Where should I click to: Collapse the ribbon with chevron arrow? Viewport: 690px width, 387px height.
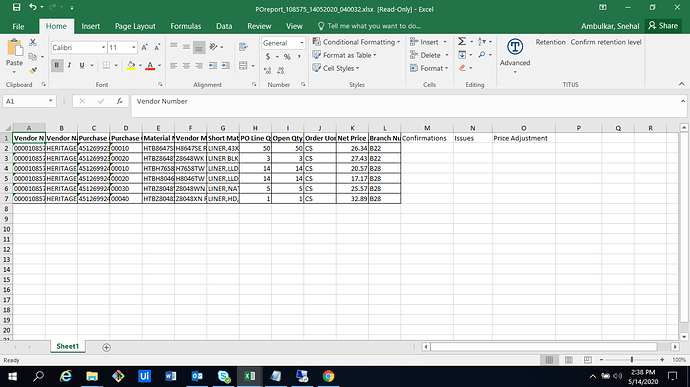coord(681,84)
